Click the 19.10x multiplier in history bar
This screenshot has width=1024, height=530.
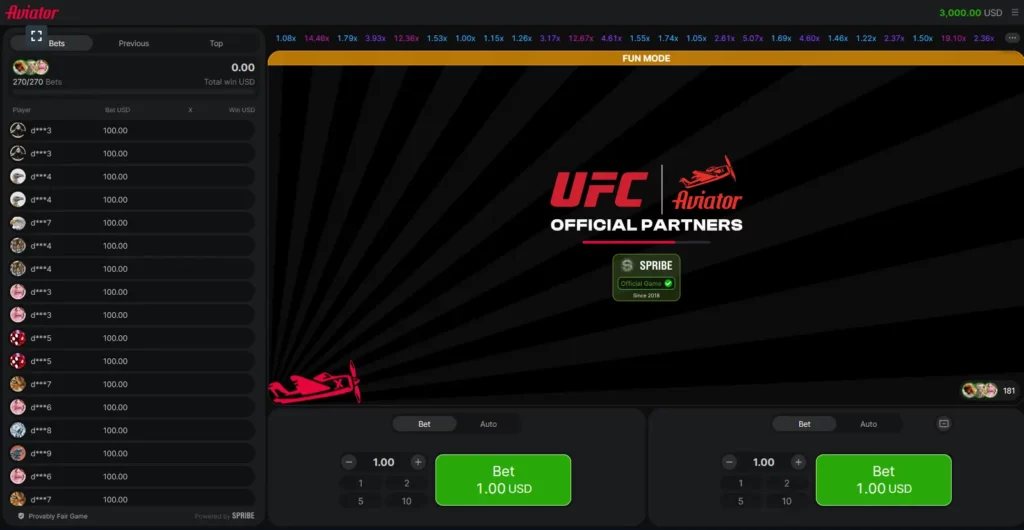tap(953, 38)
